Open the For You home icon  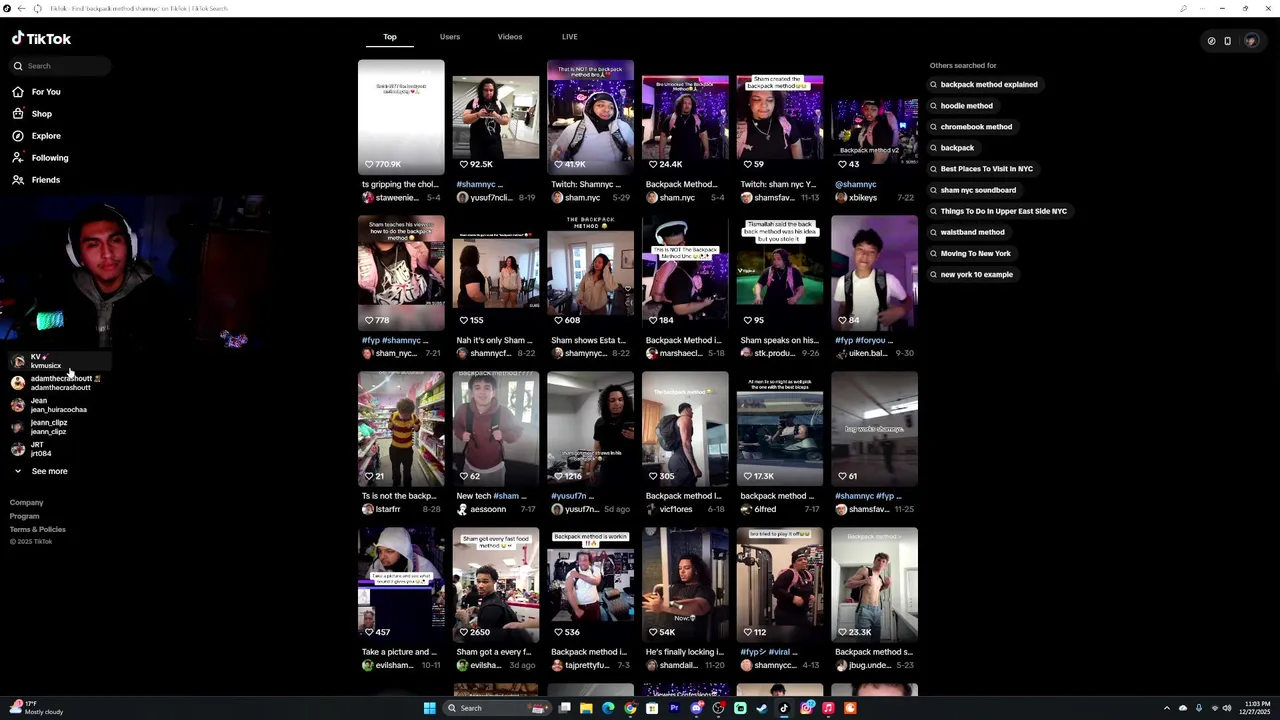coord(18,92)
